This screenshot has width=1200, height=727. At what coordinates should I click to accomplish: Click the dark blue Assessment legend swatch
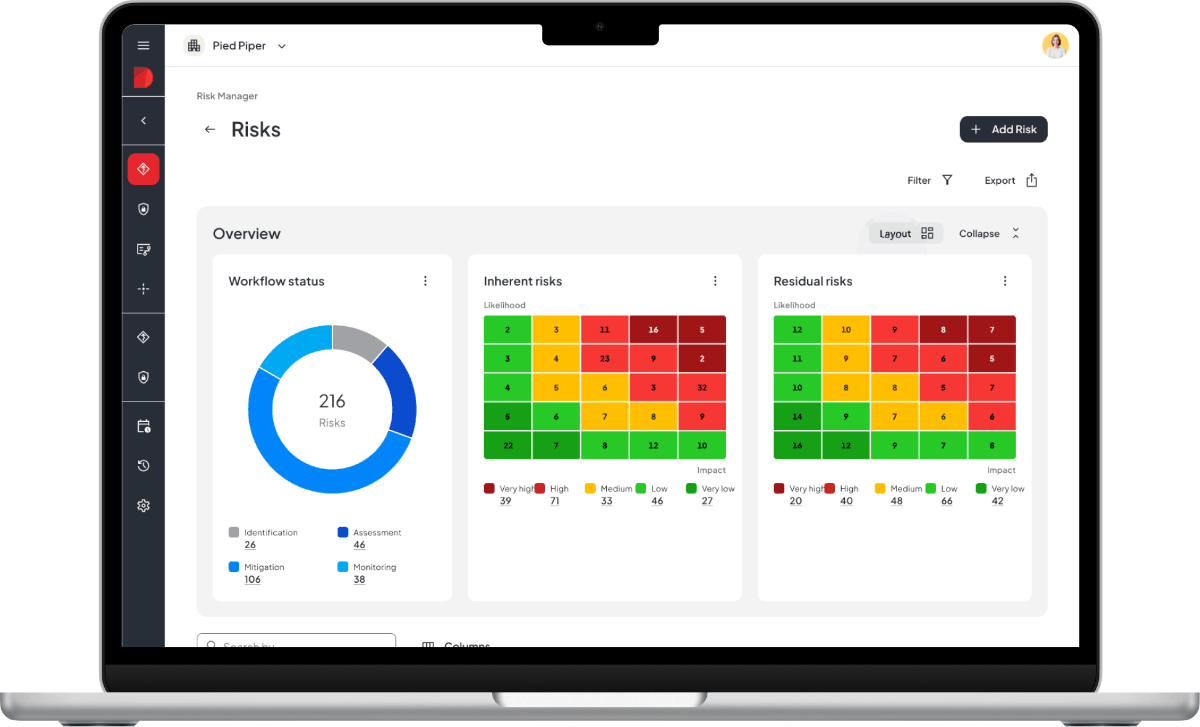(343, 533)
